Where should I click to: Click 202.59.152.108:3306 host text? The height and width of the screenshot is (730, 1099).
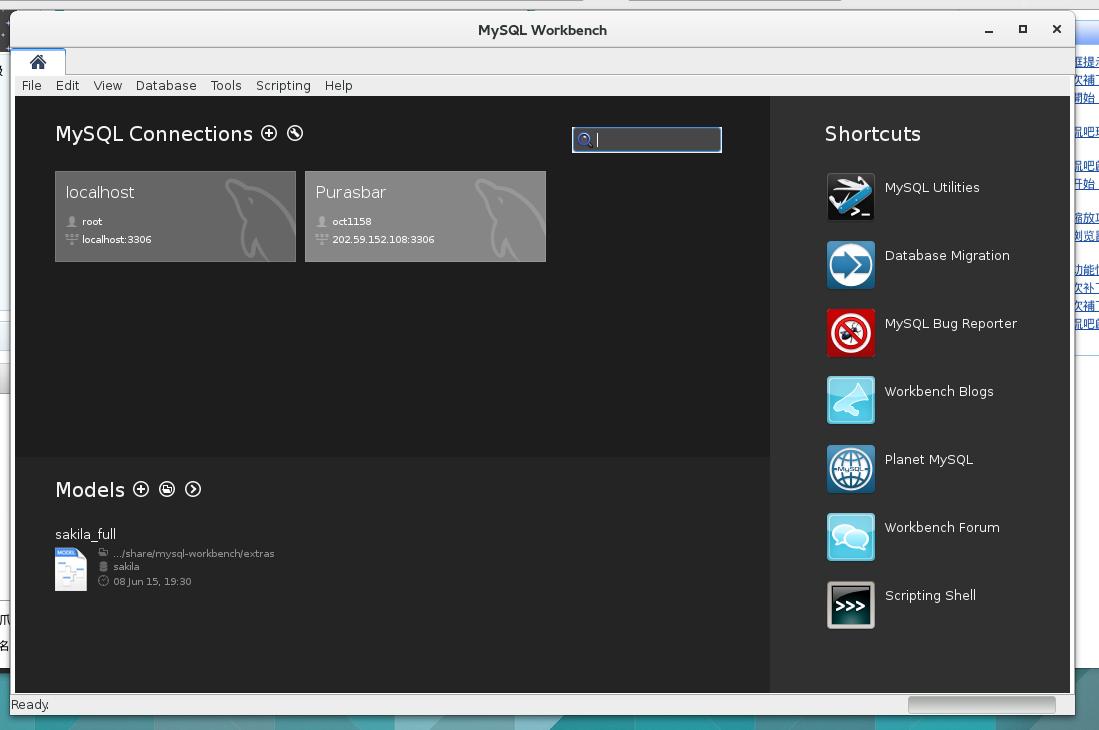383,239
